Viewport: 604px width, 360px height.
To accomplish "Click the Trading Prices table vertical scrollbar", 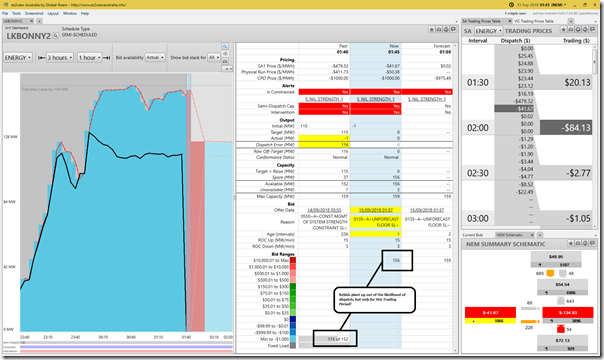I will [595, 135].
